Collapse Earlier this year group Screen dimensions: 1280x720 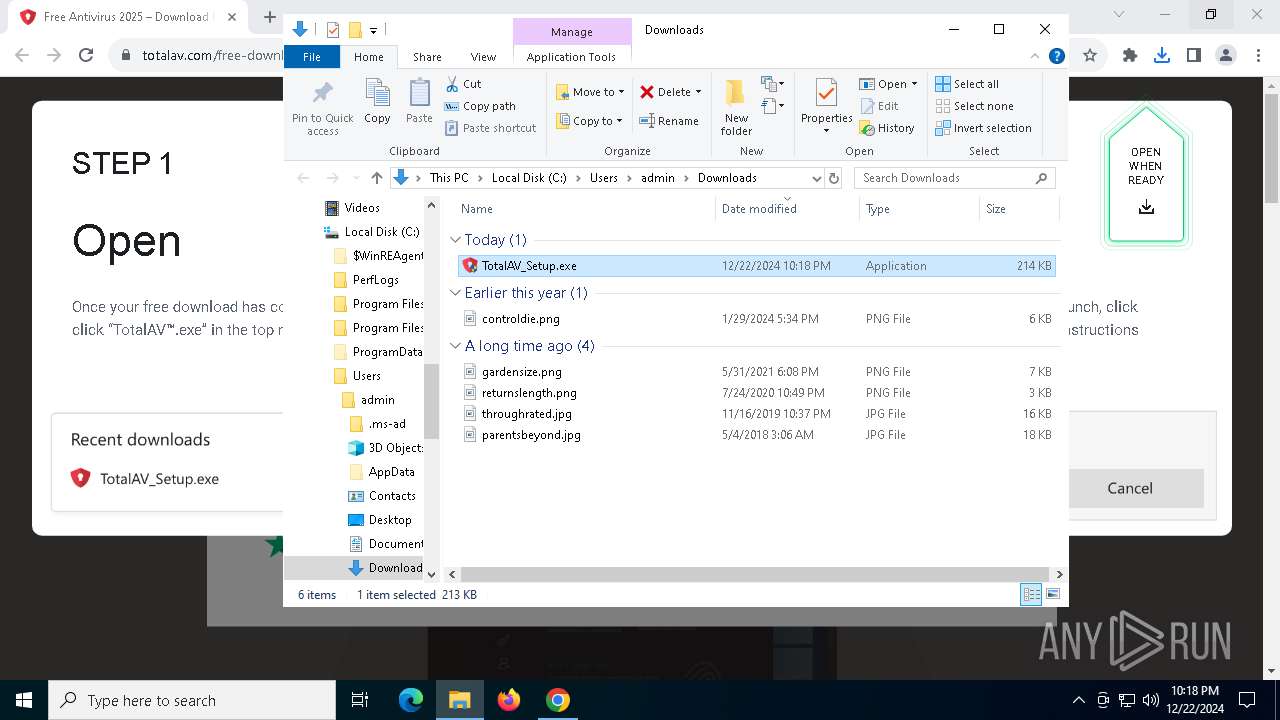tap(455, 293)
